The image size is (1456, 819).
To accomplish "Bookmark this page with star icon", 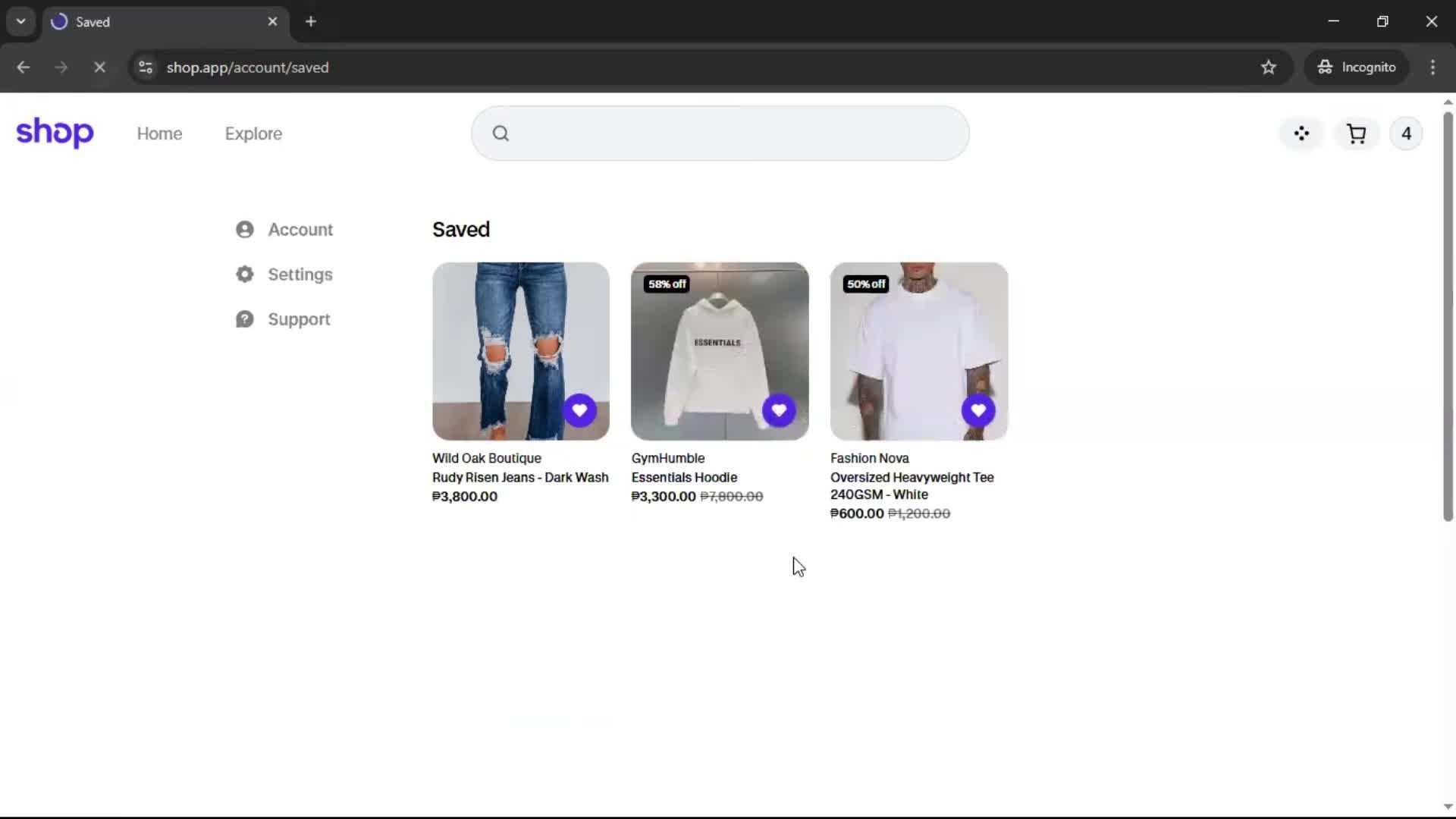I will (x=1268, y=67).
